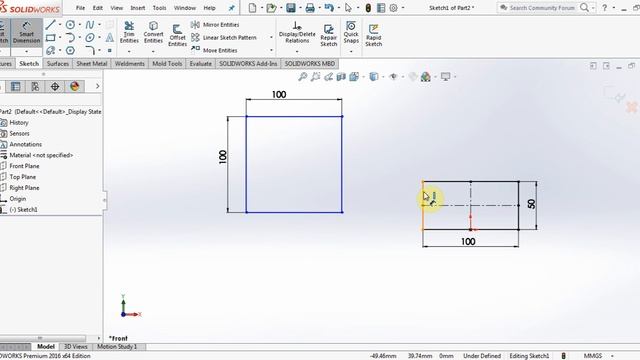Click Convert Entities tool
Screen dimensions: 640x360
tap(153, 32)
